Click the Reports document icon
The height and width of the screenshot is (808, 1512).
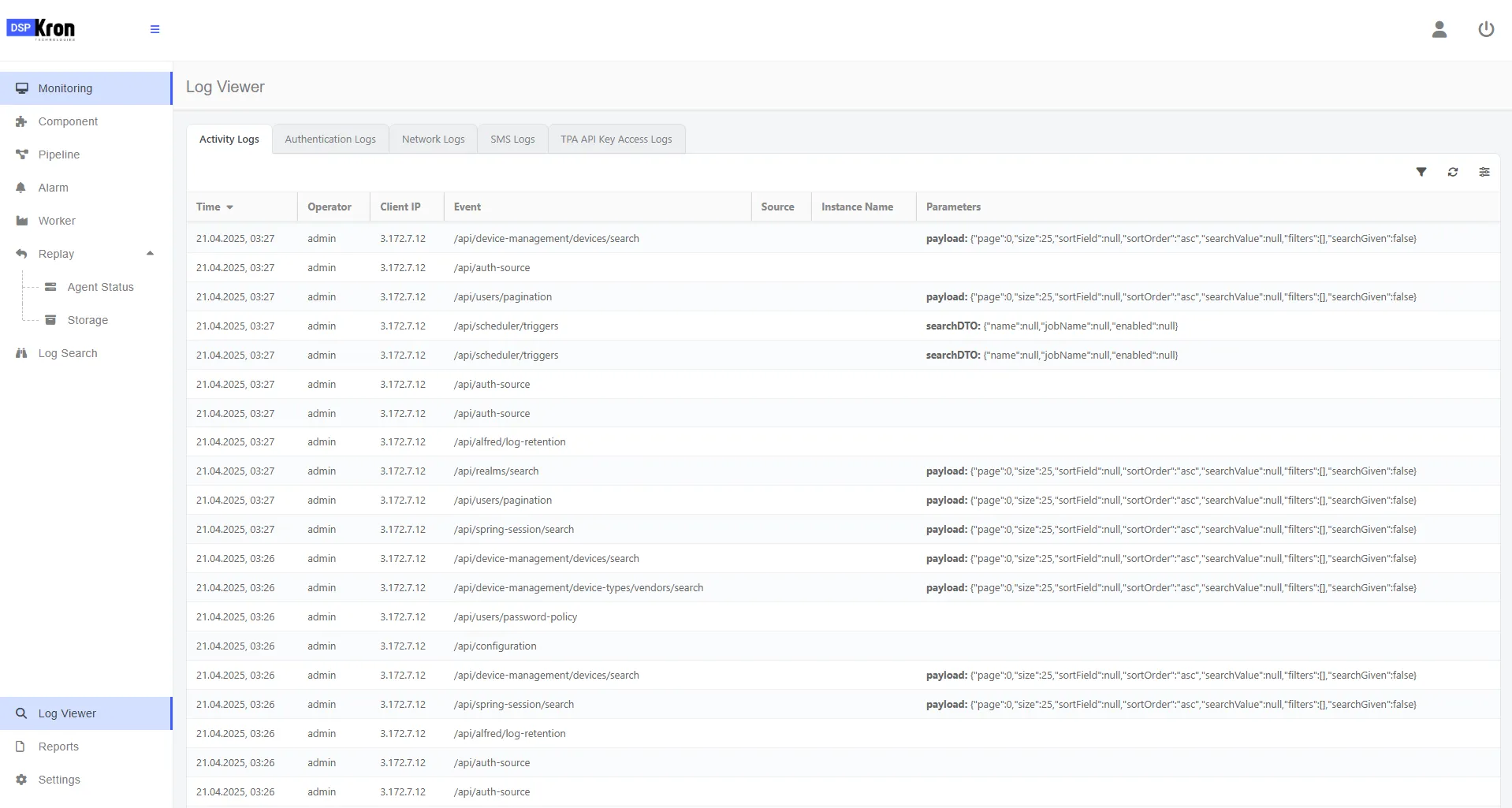[x=21, y=747]
